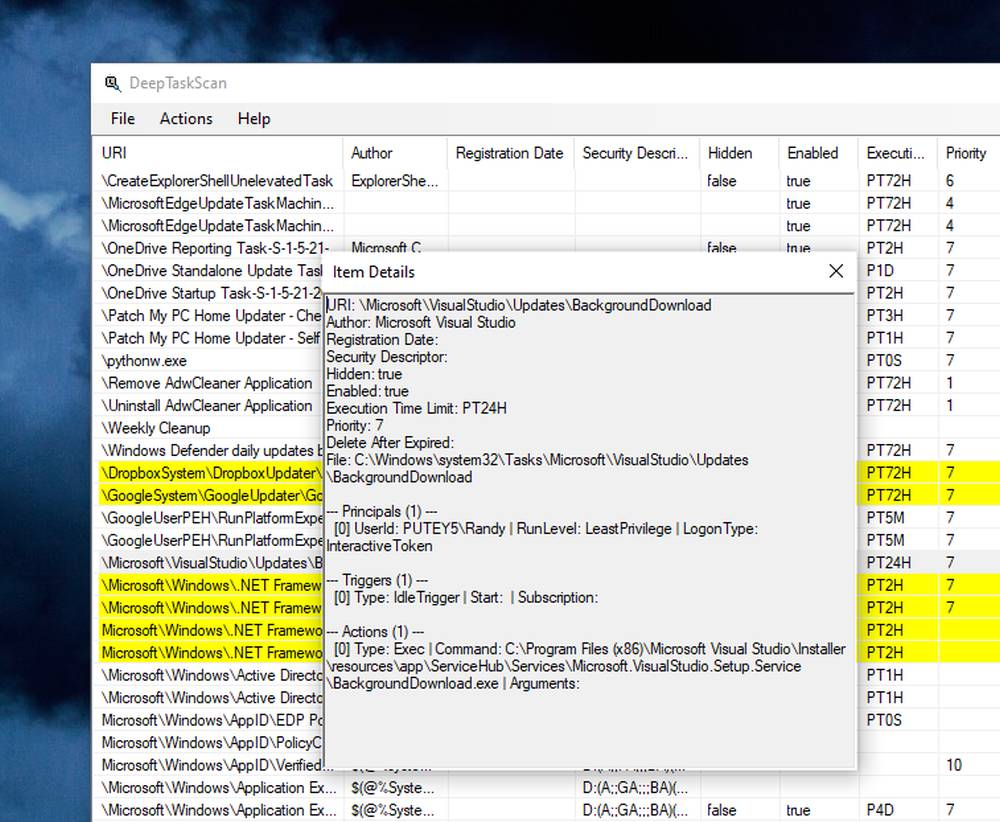Click priority value 10 cell
Viewport: 1000px width, 822px height.
click(953, 765)
